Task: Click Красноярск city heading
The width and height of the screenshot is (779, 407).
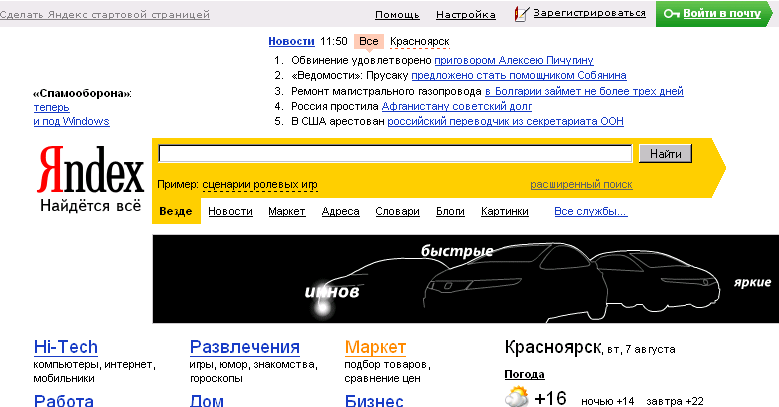Action: 552,347
